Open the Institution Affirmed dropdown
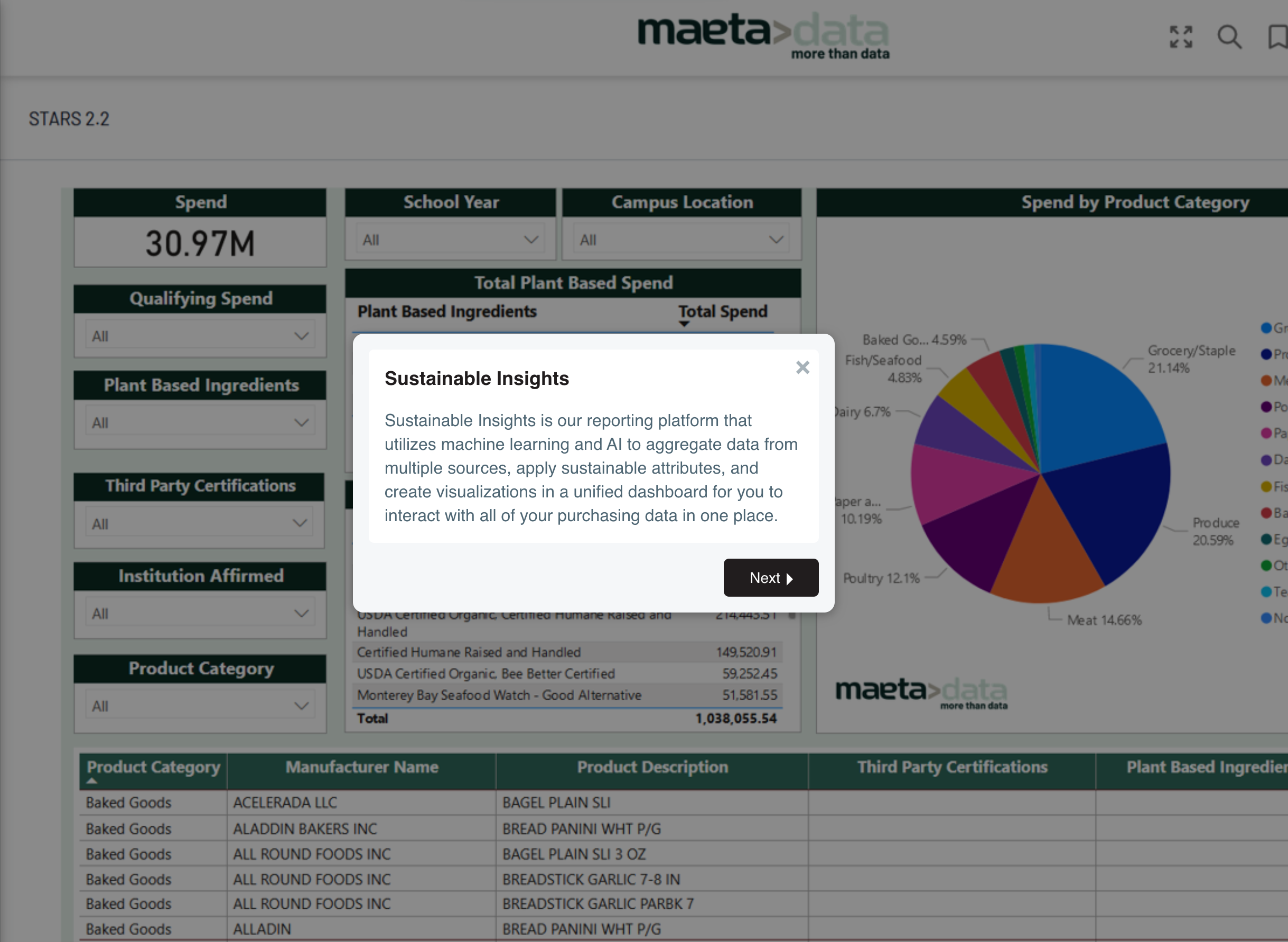The image size is (1288, 942). click(200, 614)
